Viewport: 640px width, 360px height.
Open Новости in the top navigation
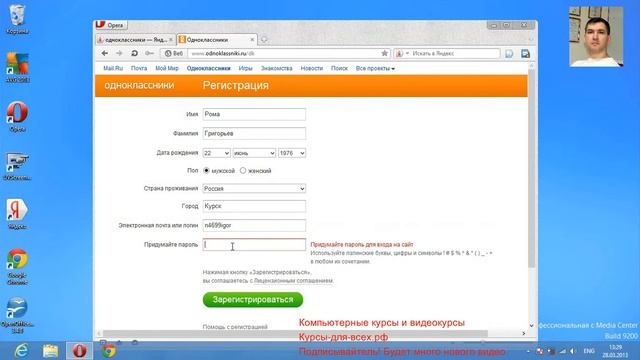coord(311,69)
